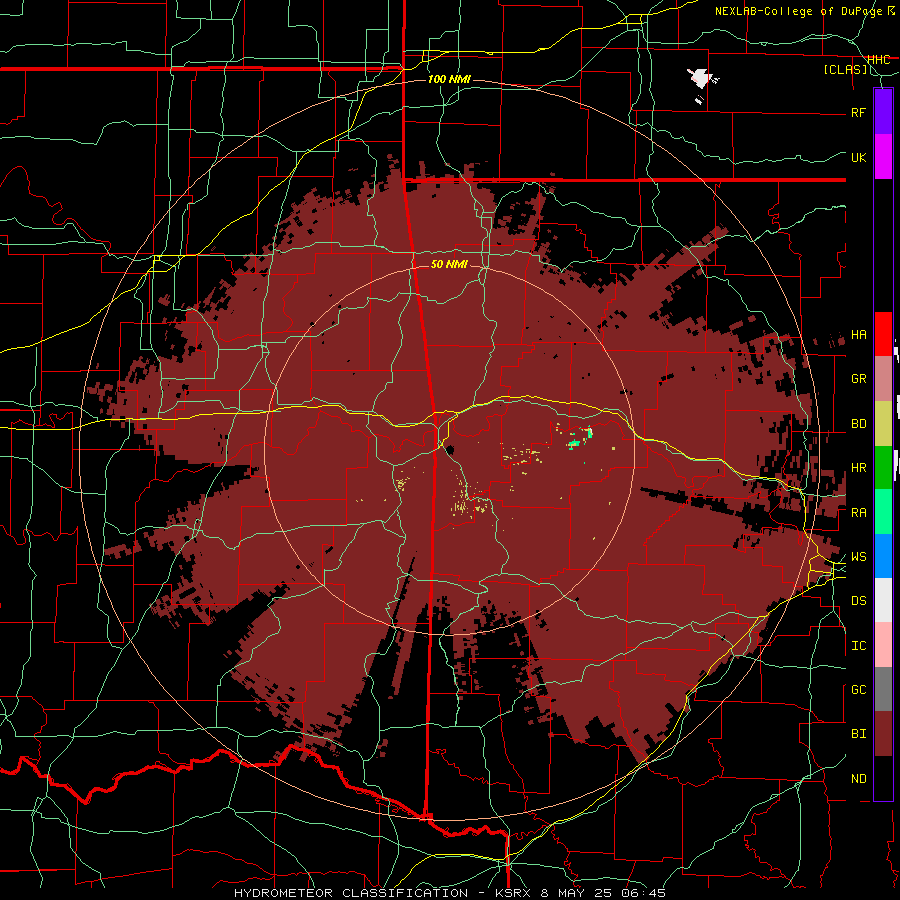Click the '[CLAS]' units label

tap(845, 69)
